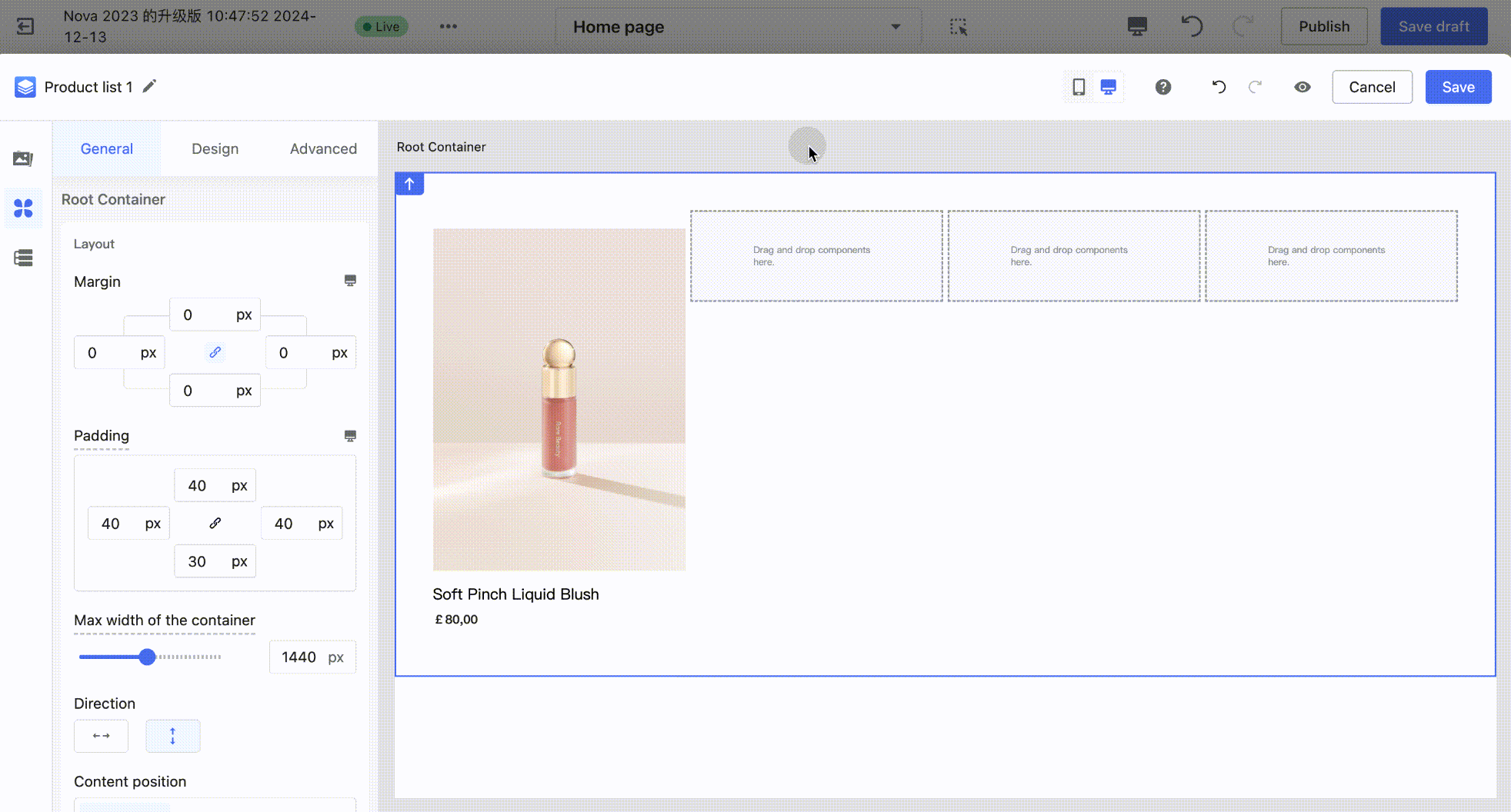Screen dimensions: 1511x812
Task: Open the layers list icon in sidebar
Action: pos(23,258)
